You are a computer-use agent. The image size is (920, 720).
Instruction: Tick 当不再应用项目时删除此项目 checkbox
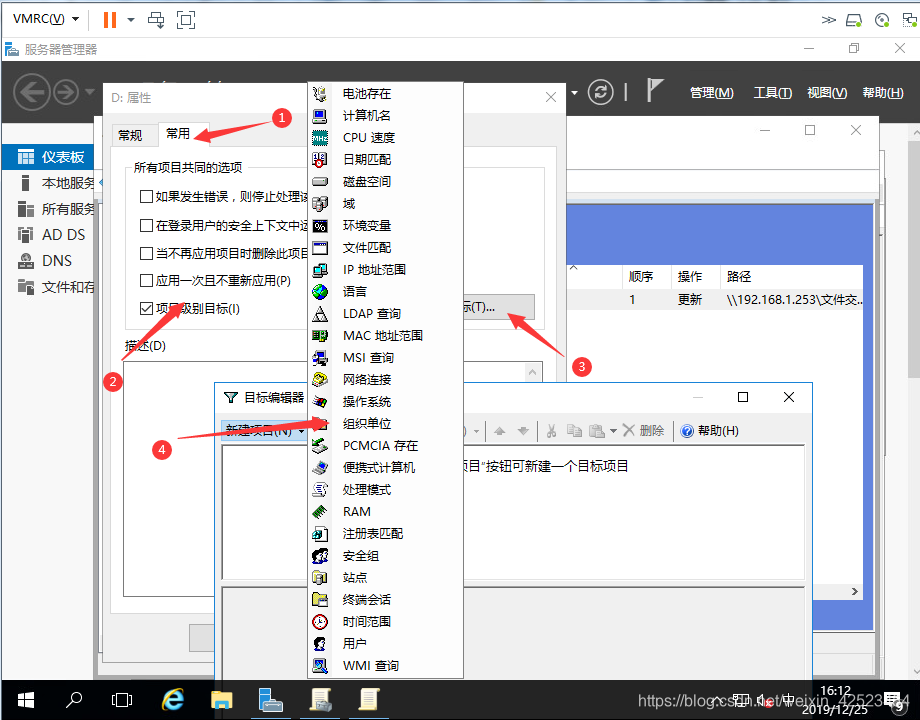(x=147, y=253)
